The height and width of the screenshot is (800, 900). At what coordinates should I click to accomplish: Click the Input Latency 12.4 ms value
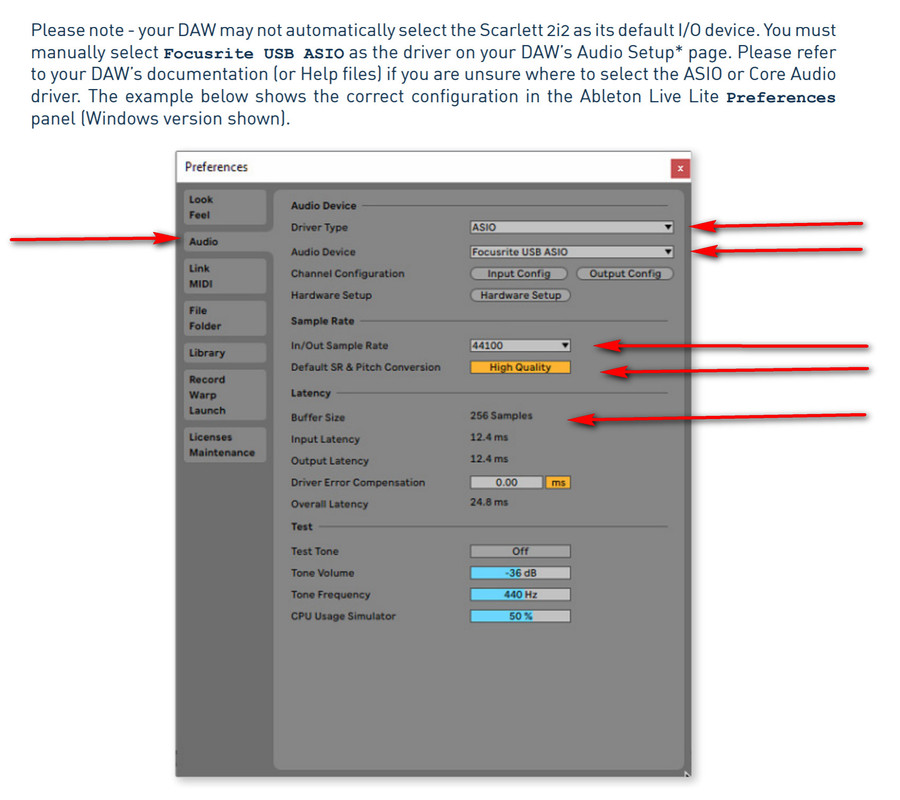click(x=489, y=437)
